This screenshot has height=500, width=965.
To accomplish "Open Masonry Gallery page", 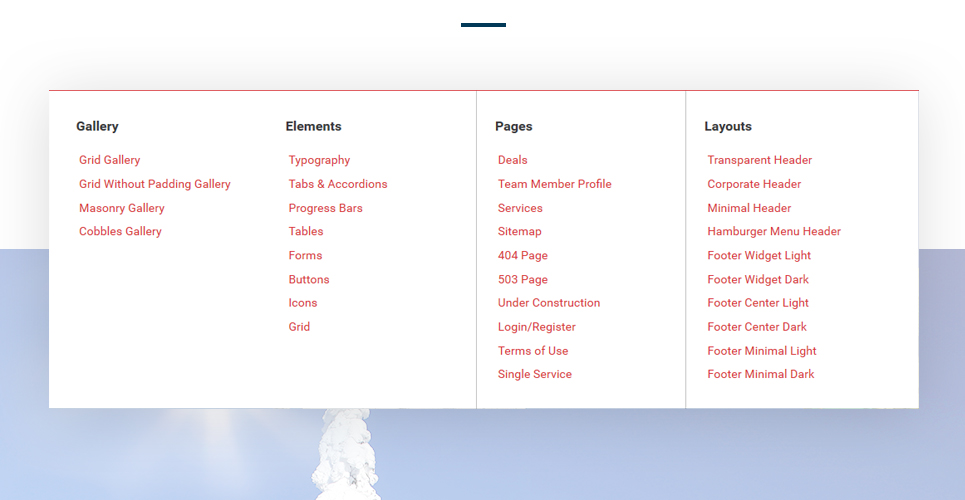I will point(122,208).
